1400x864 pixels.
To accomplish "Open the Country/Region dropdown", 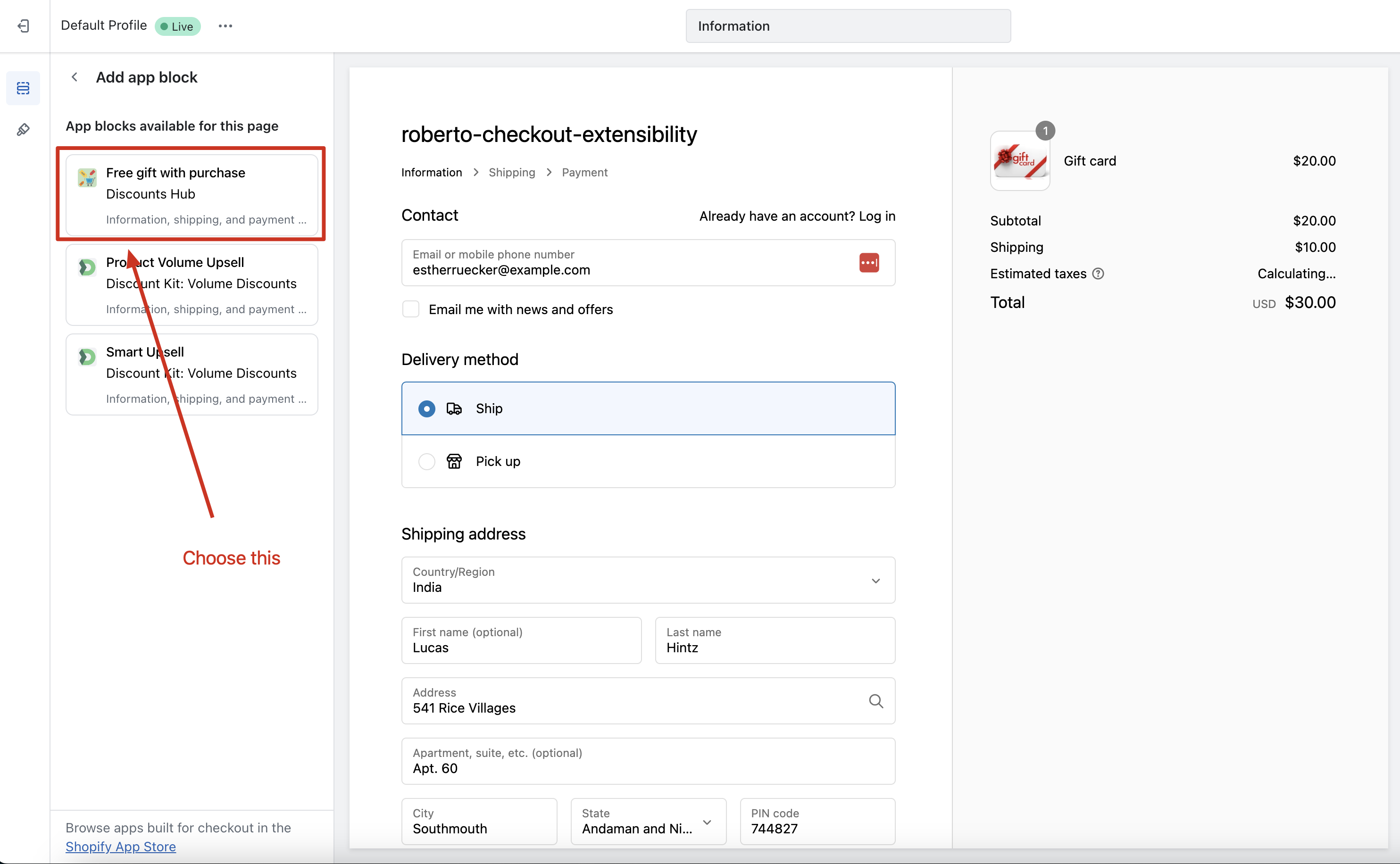I will (x=648, y=580).
